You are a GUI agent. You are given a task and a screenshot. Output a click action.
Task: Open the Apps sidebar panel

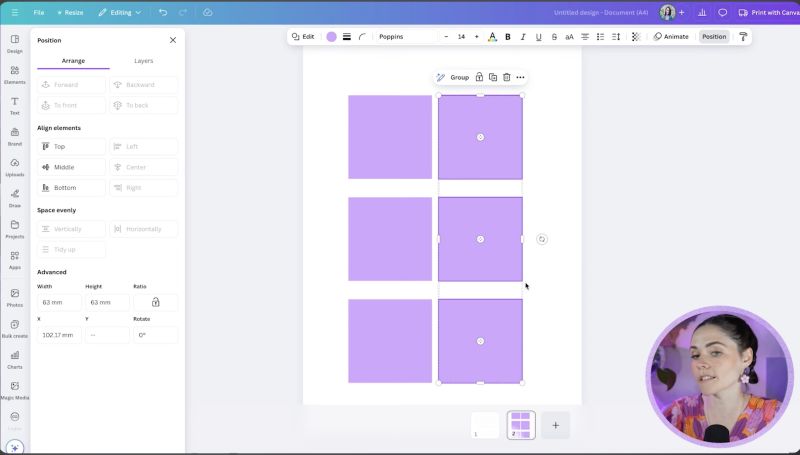[x=15, y=260]
